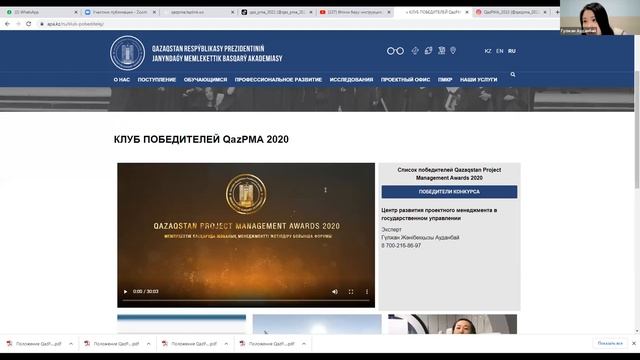Open the video more options menu
Viewport: 640px width, 360px height.
(x=367, y=291)
